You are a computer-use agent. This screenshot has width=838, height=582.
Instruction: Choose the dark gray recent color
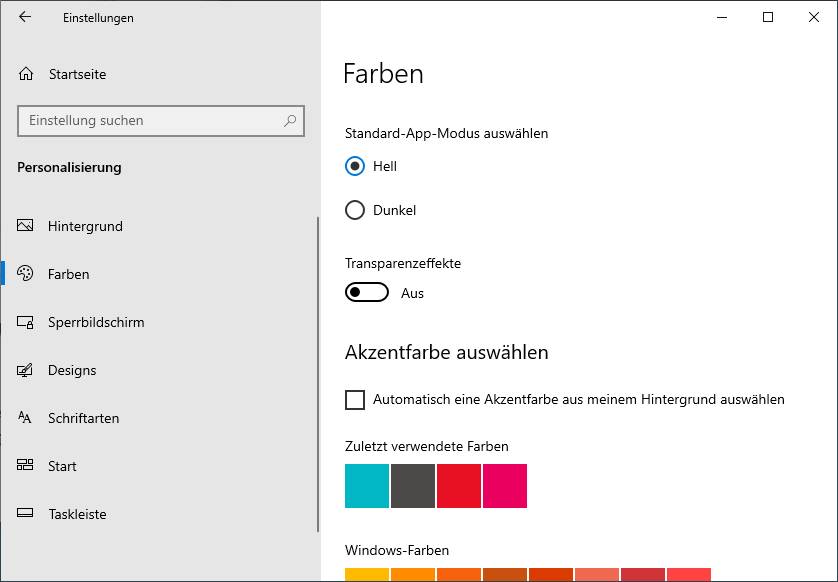coord(413,486)
